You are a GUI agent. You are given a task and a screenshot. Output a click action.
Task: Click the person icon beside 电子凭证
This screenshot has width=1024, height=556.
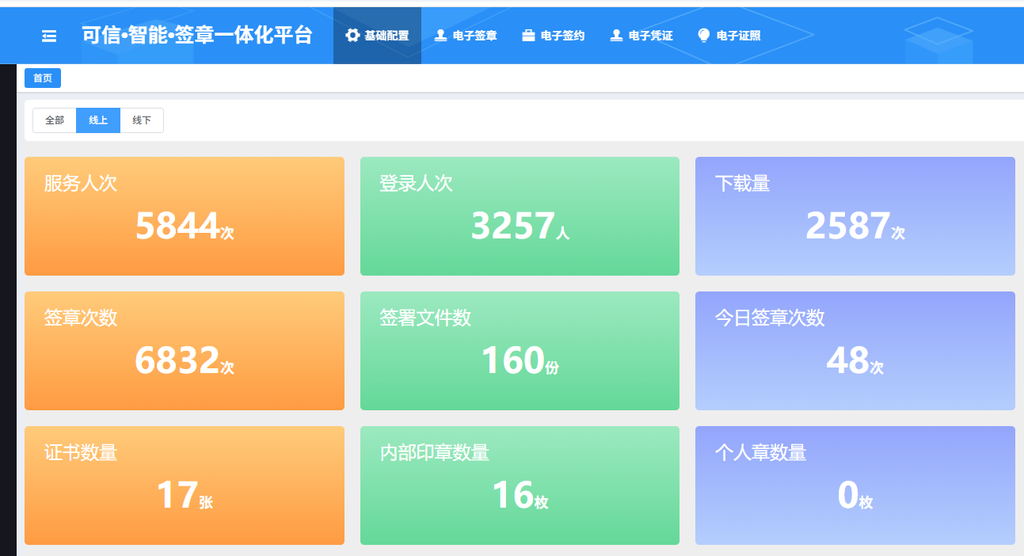[x=616, y=35]
